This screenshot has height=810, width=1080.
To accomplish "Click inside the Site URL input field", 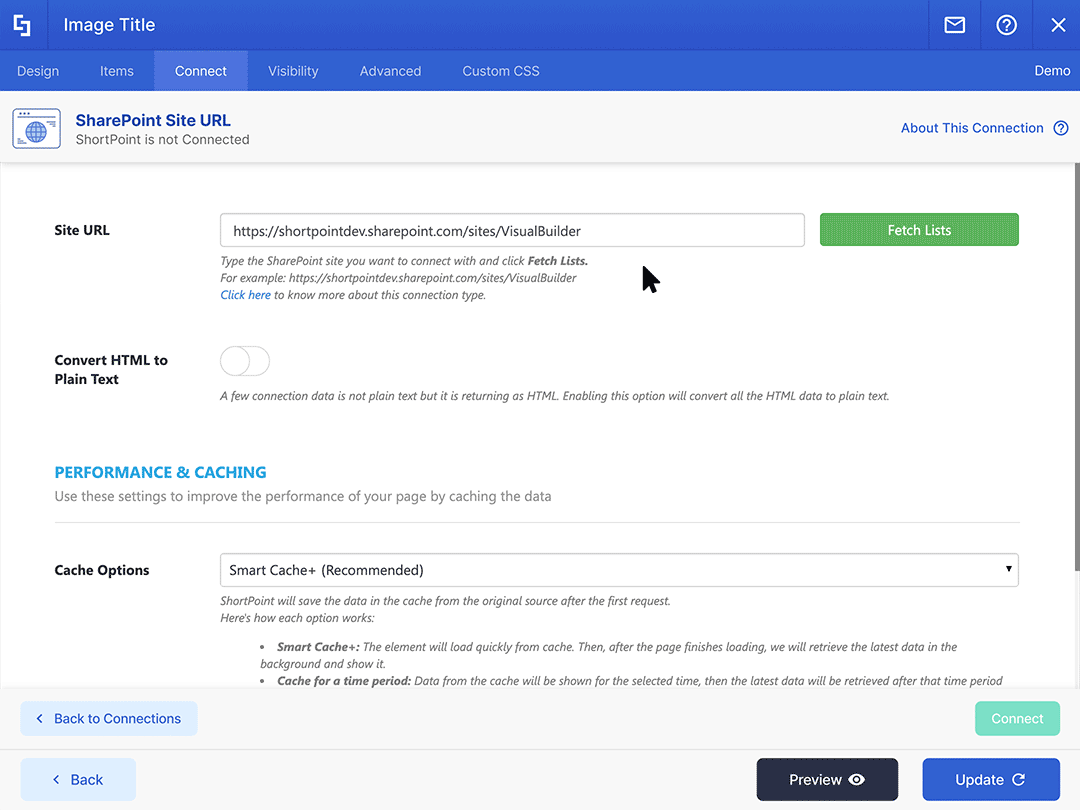I will (x=511, y=229).
